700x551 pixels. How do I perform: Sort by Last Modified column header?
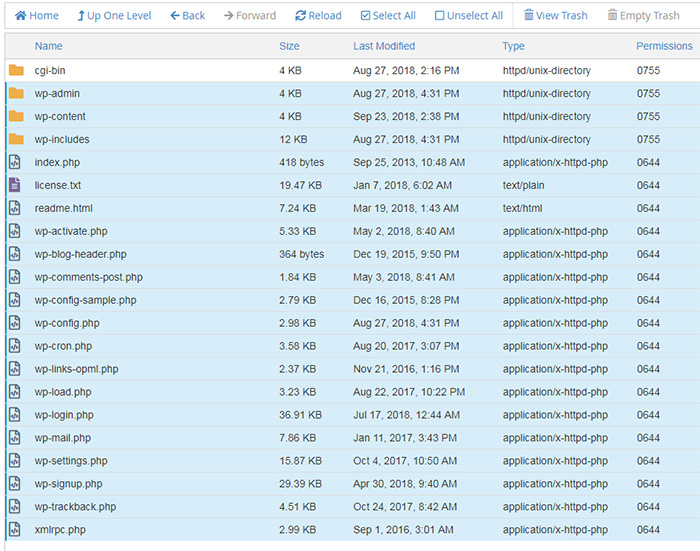point(384,46)
